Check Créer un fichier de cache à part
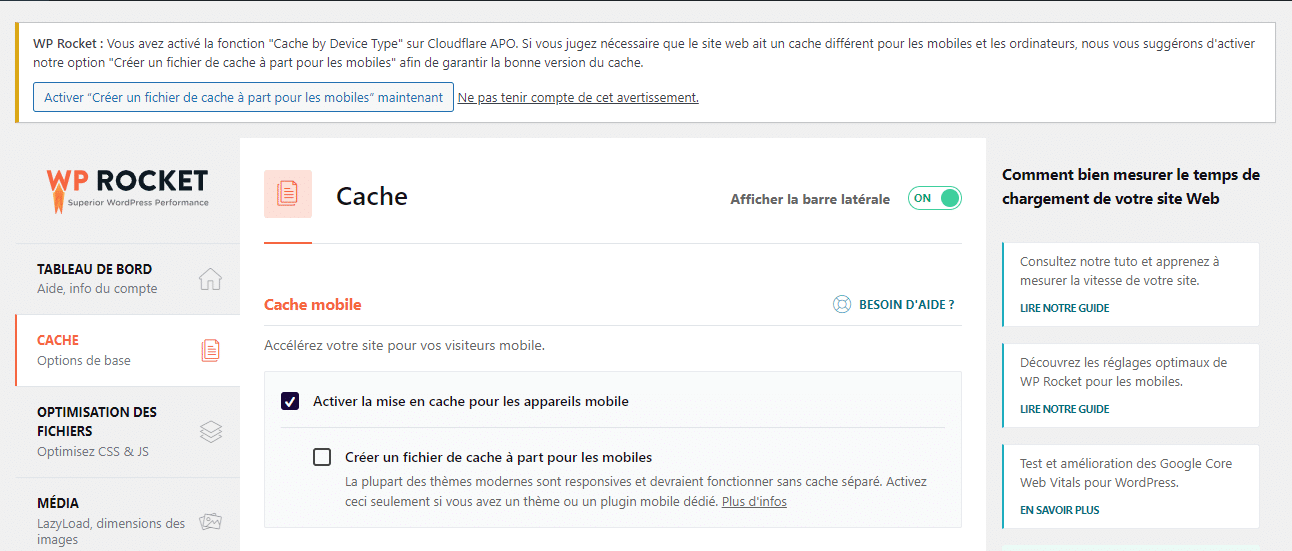 (322, 457)
